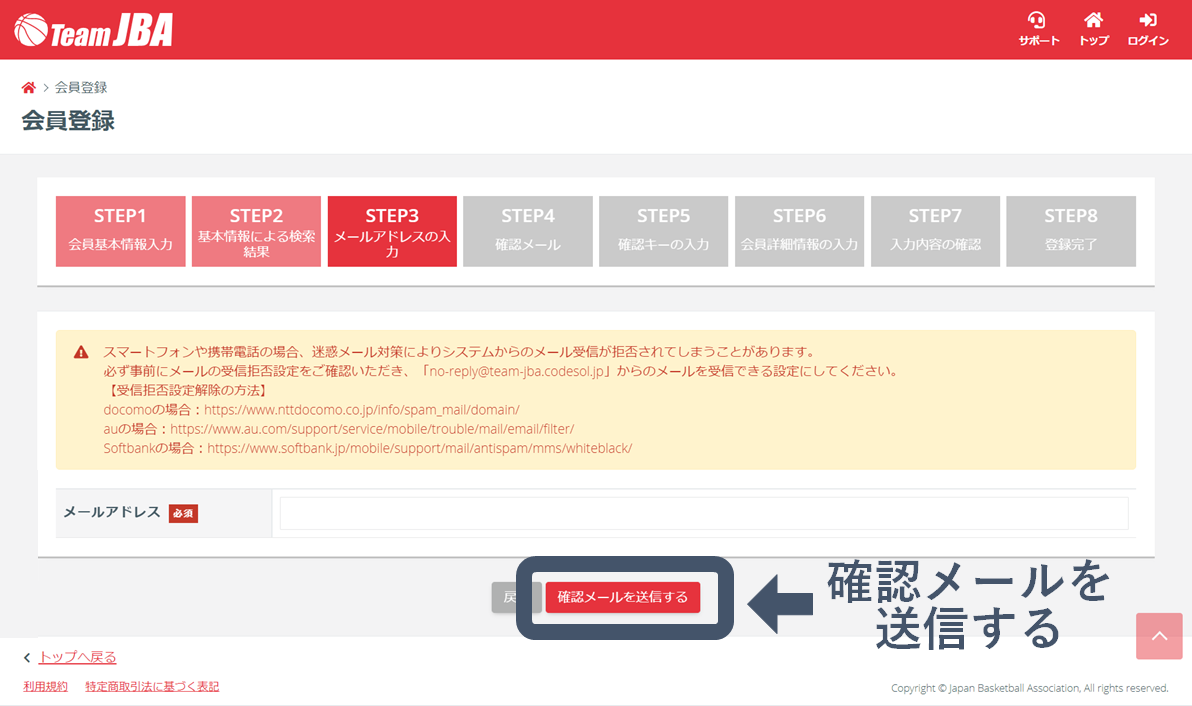
Task: Open the サポート support headset icon
Action: pos(1038,21)
